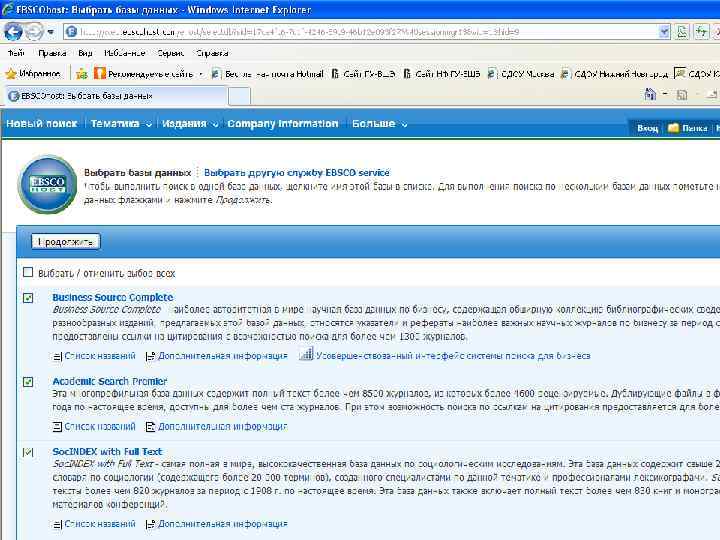This screenshot has width=720, height=540.
Task: Expand the address bar history dropdown
Action: pos(664,32)
